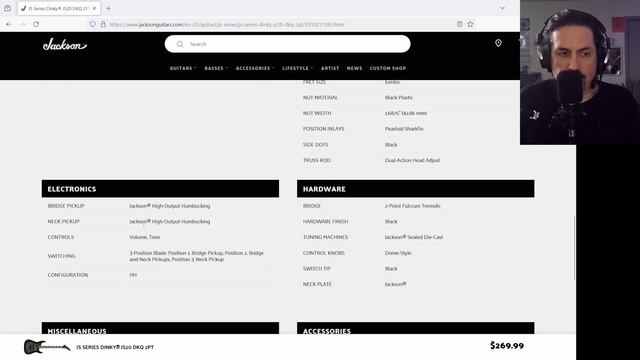The width and height of the screenshot is (640, 360).
Task: Click the Switch Tip label
Action: click(316, 269)
